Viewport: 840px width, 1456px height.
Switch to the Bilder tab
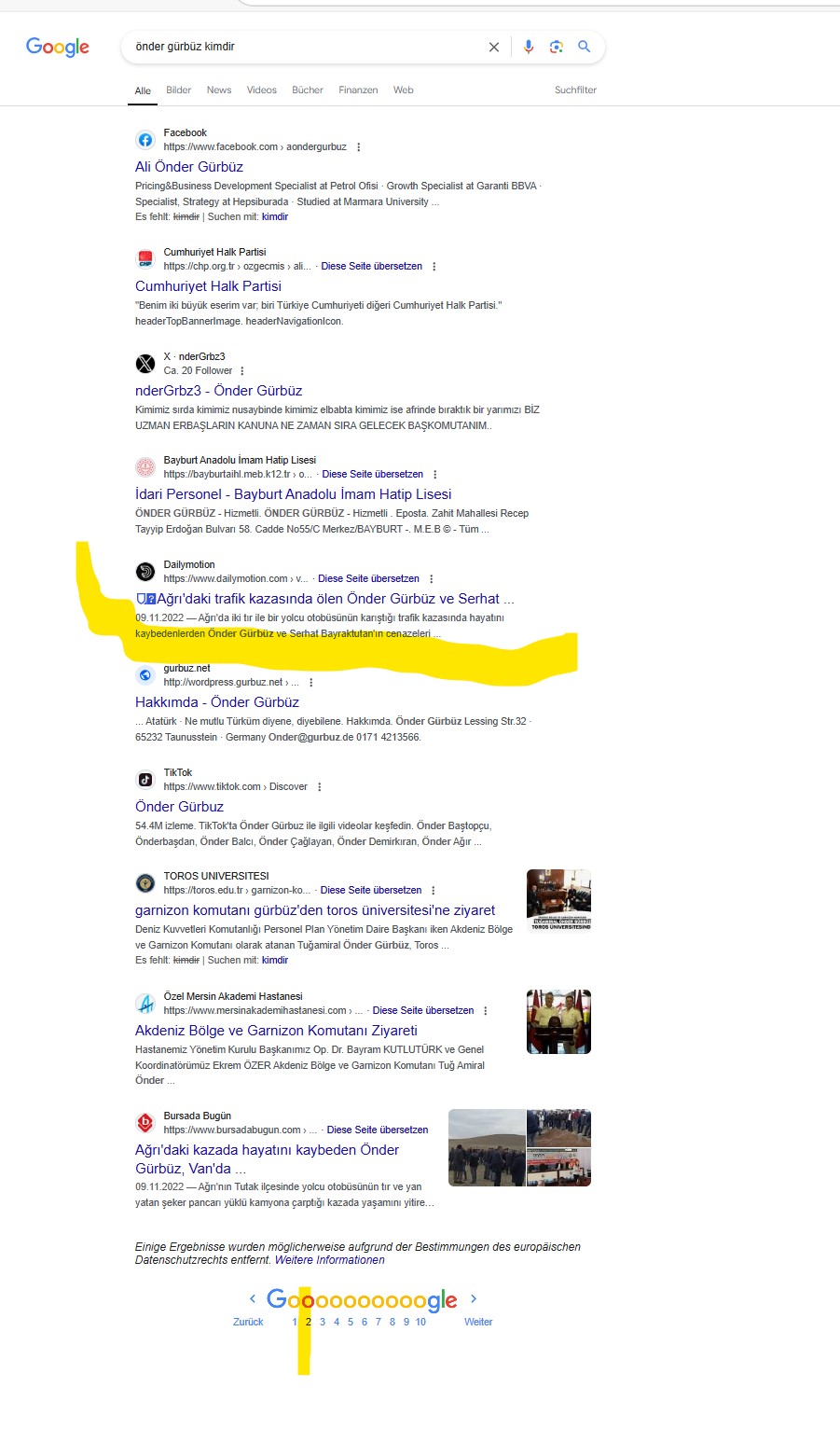pyautogui.click(x=178, y=90)
